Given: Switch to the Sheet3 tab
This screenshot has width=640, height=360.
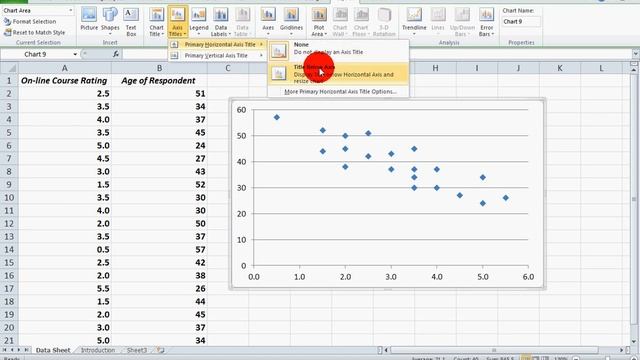Looking at the screenshot, I should coord(136,350).
